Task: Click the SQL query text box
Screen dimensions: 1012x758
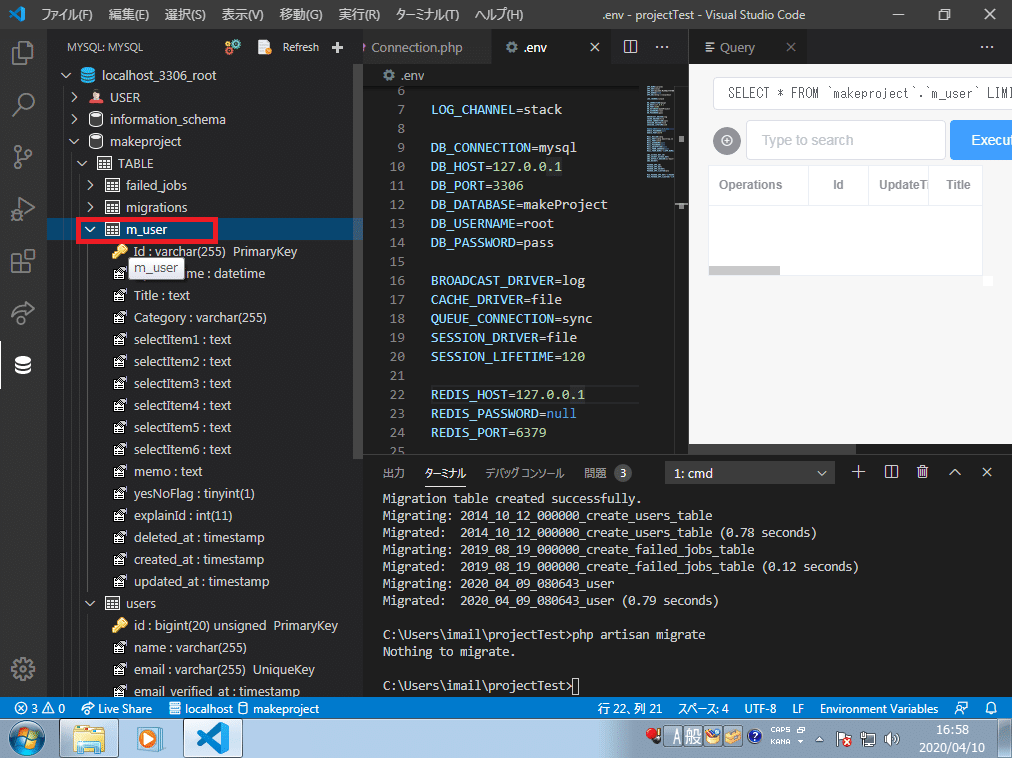Action: (862, 94)
